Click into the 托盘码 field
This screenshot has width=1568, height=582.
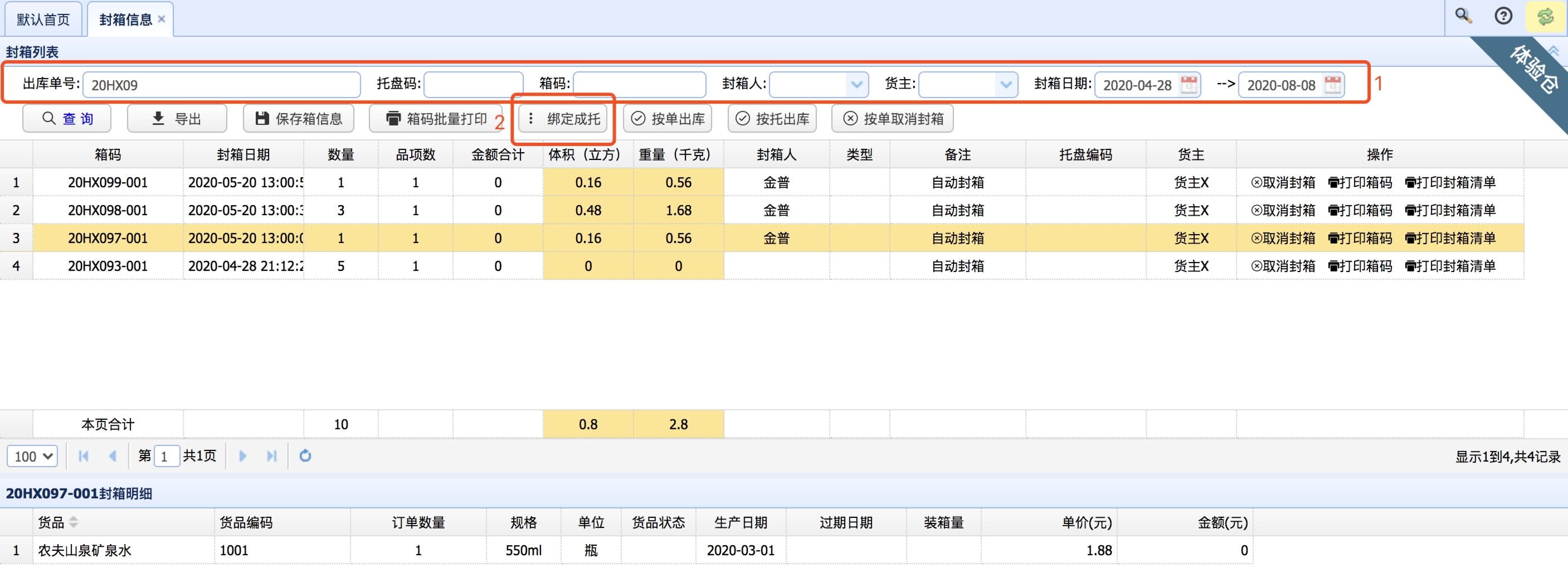pos(473,84)
